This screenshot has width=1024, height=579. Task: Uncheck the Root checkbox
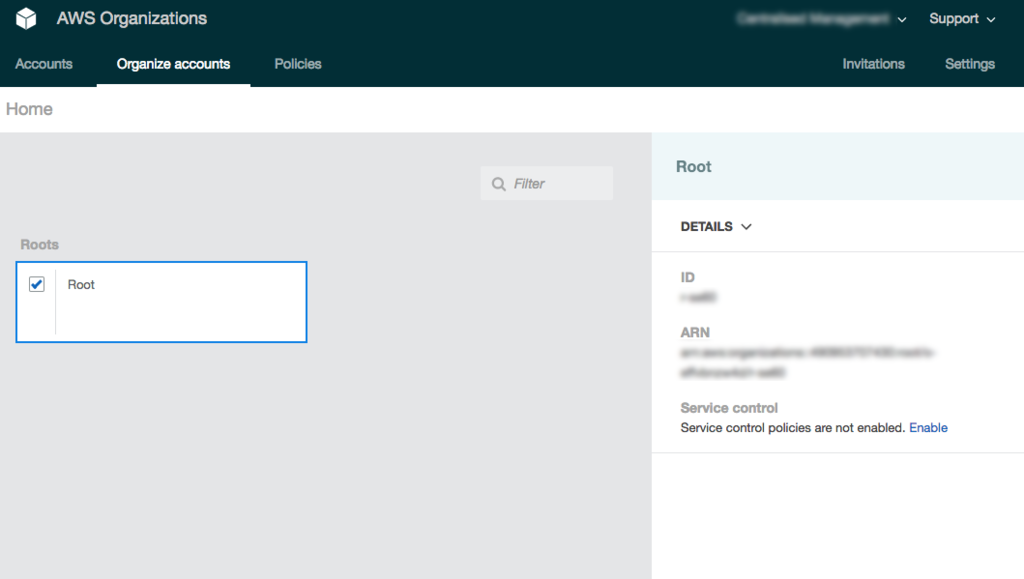37,284
